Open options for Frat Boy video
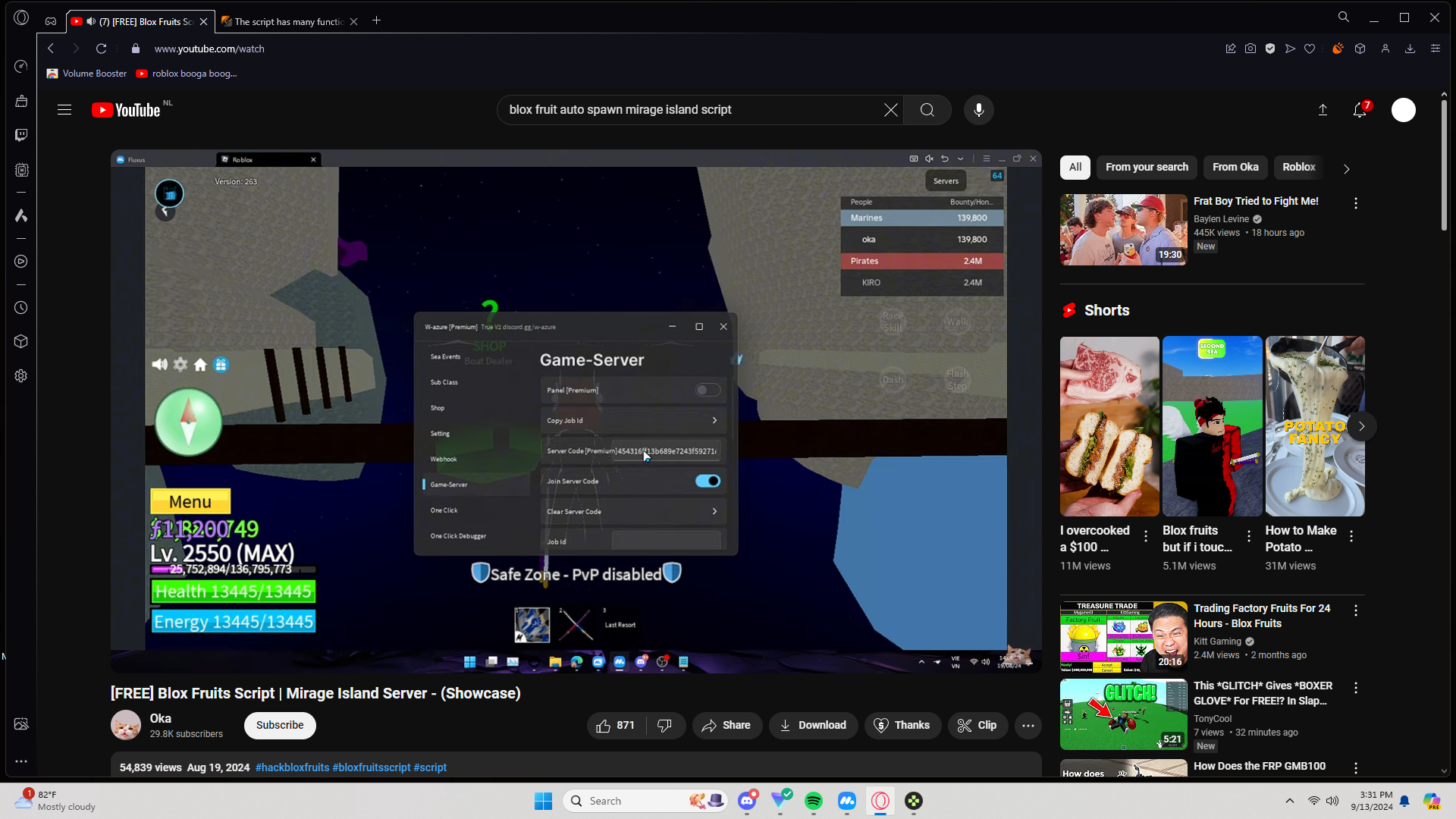Image resolution: width=1456 pixels, height=819 pixels. [x=1356, y=203]
